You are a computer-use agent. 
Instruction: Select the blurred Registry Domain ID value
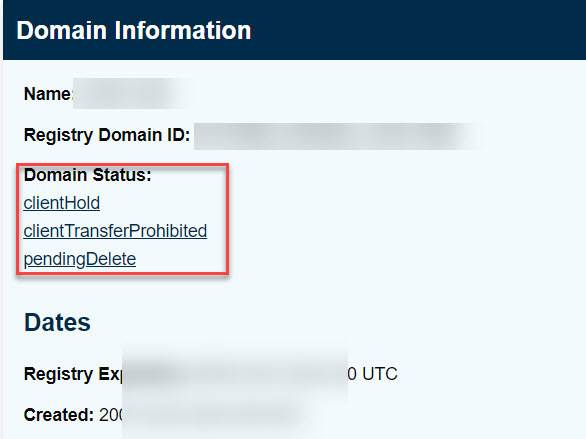(338, 136)
